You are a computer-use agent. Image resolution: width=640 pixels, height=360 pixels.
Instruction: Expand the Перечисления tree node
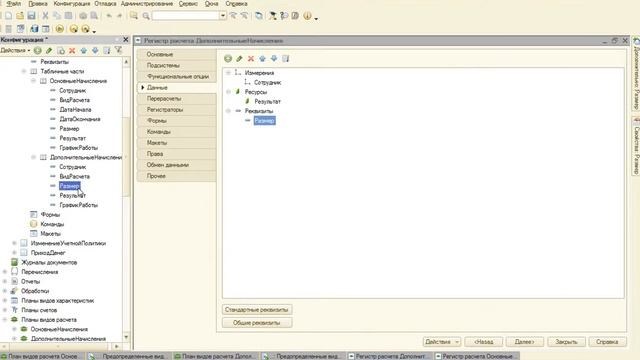pyautogui.click(x=5, y=271)
